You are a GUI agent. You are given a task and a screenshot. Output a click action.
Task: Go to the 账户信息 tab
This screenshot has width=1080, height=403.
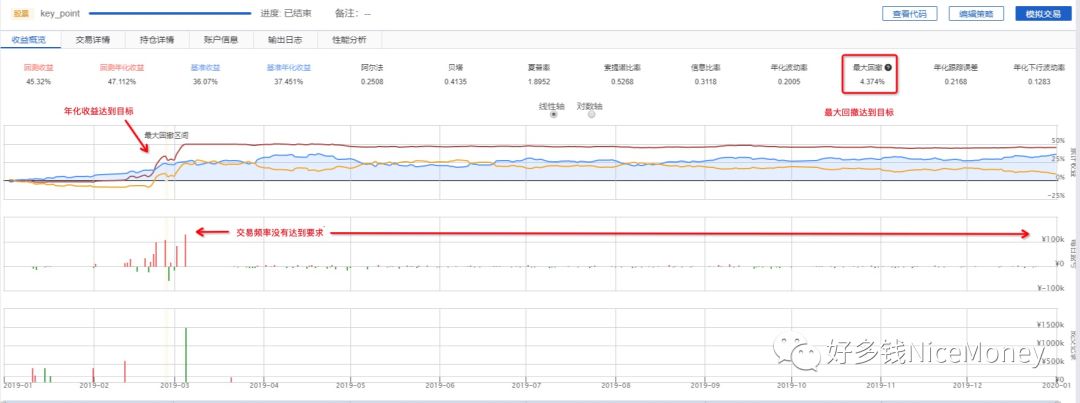(221, 39)
